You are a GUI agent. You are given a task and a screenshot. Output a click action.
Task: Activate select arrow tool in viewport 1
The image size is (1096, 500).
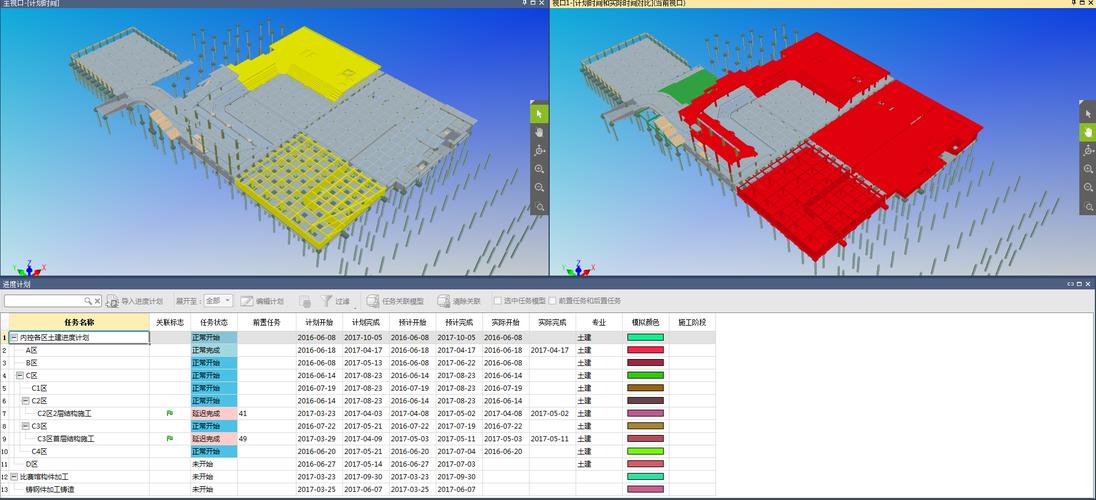pos(1088,113)
